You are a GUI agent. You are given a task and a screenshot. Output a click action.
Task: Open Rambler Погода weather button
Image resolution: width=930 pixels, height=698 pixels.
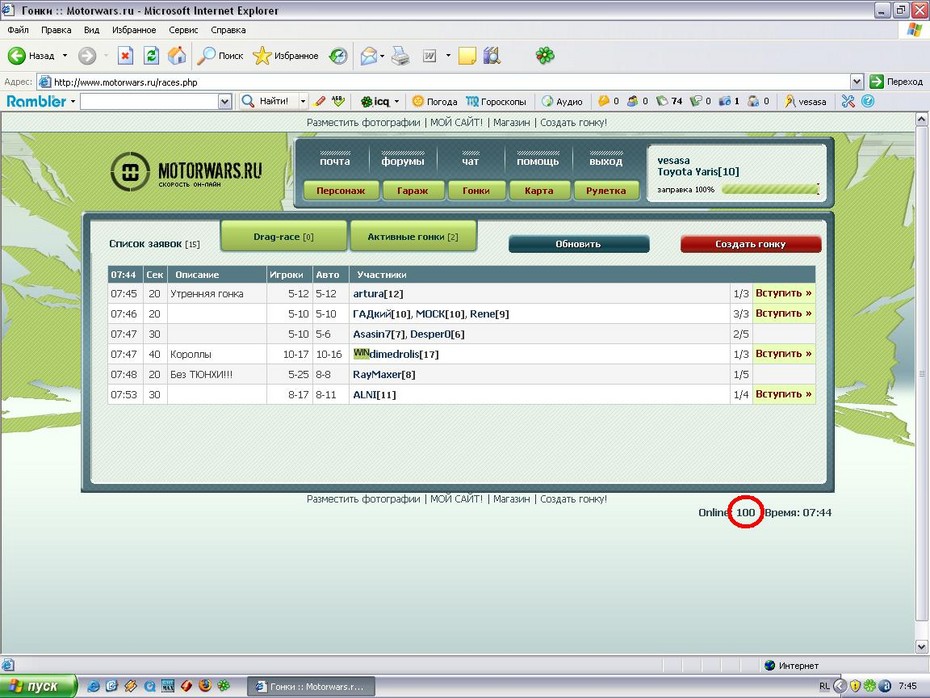(435, 101)
